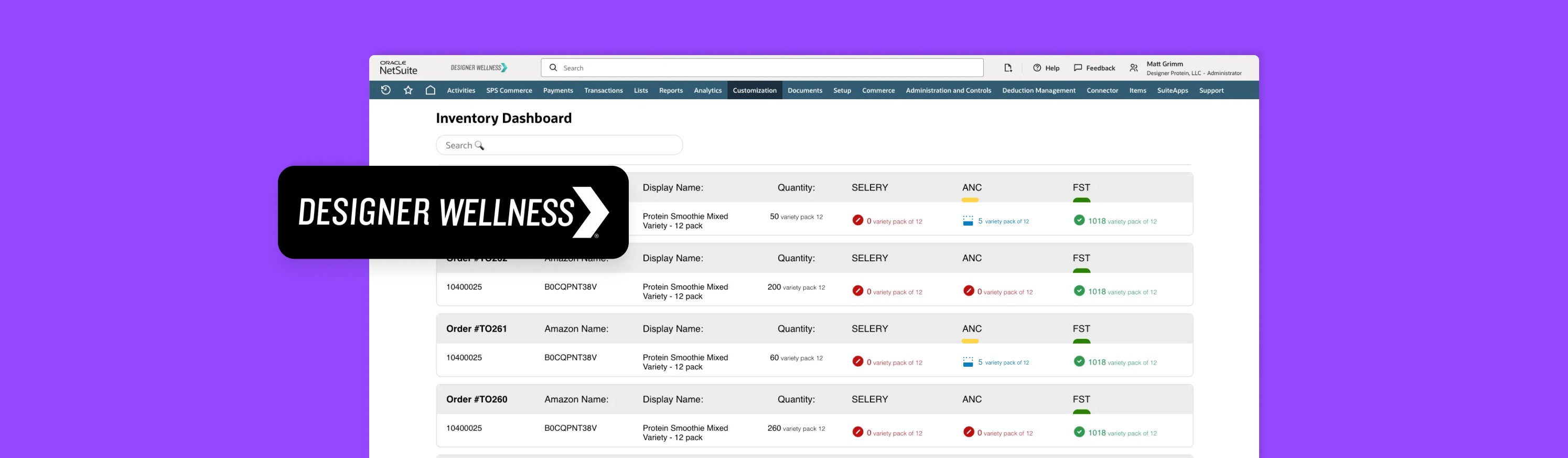Click 60 variety pack 12 quantity
This screenshot has height=458, width=1568.
click(796, 357)
